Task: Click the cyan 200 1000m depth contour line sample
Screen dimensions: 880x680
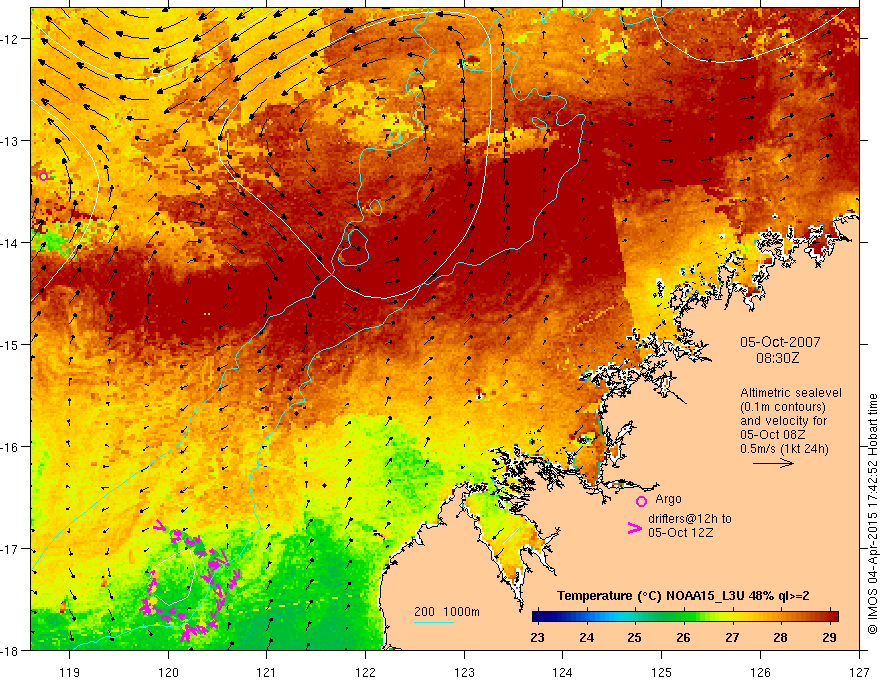Action: [x=434, y=622]
